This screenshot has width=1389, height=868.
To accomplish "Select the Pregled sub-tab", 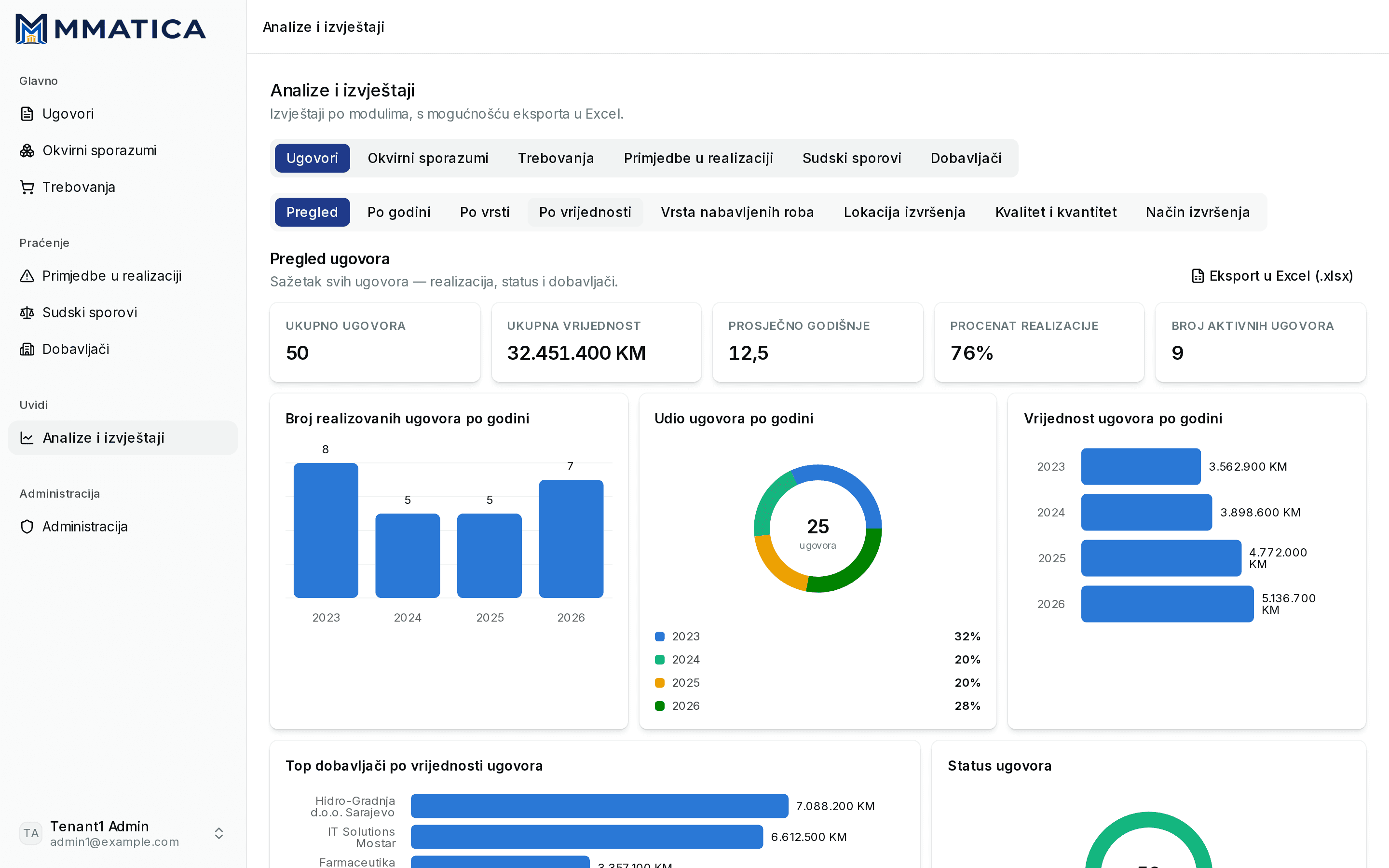I will [312, 212].
